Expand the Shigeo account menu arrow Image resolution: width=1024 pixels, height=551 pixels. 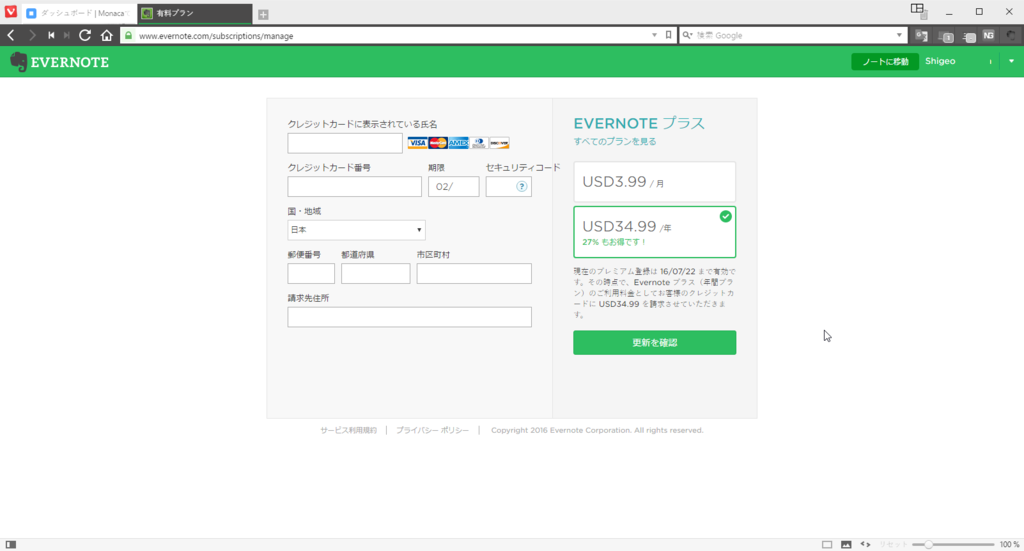click(1011, 61)
